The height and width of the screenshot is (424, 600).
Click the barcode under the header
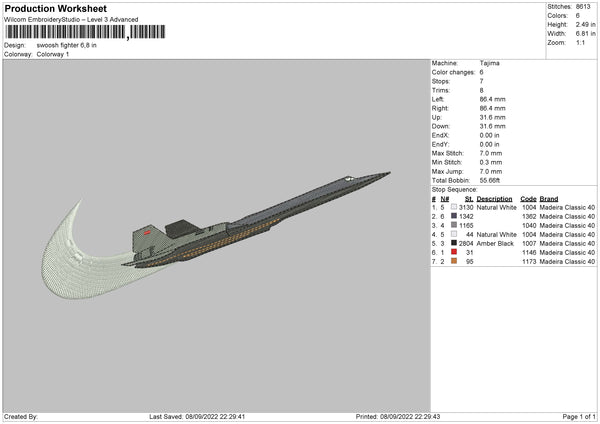(x=85, y=32)
